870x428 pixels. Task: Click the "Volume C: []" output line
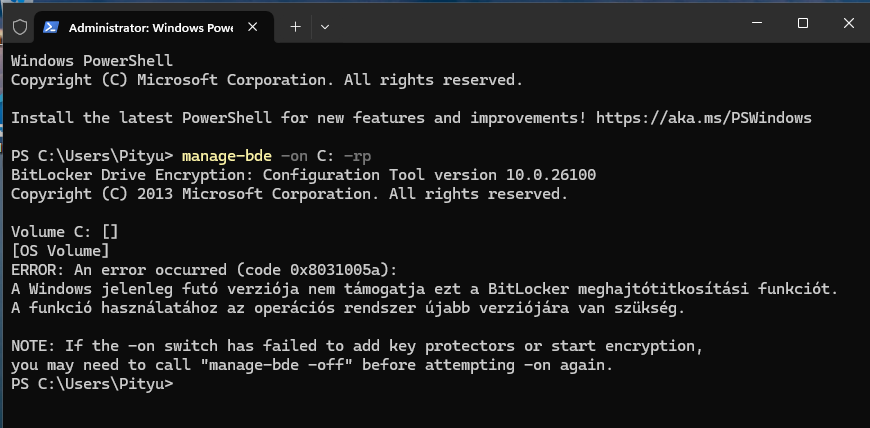65,232
